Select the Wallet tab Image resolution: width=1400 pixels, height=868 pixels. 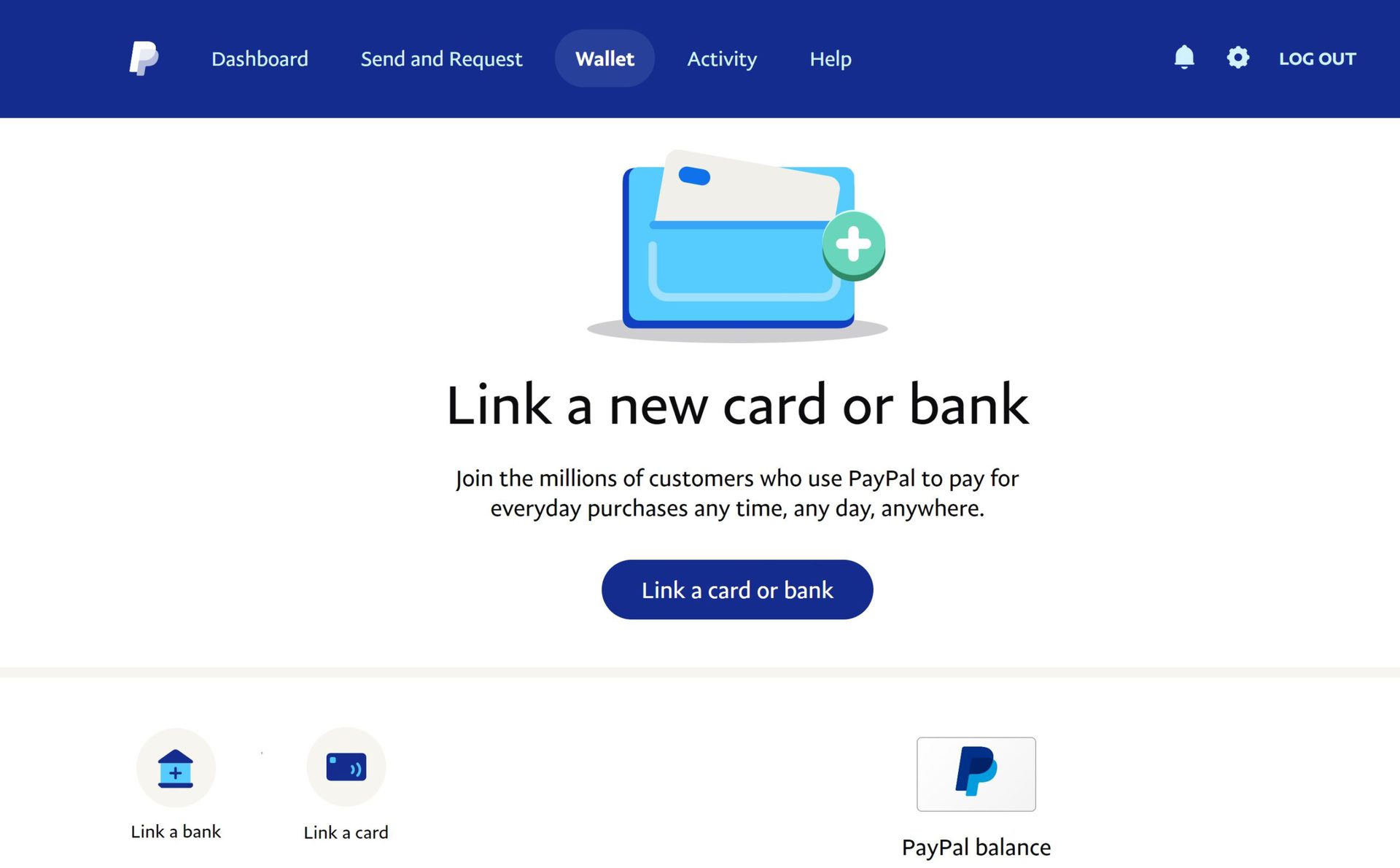point(604,58)
